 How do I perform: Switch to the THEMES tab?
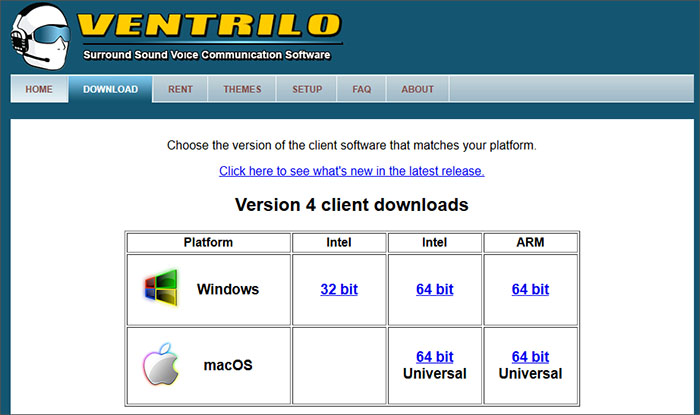pyautogui.click(x=242, y=89)
